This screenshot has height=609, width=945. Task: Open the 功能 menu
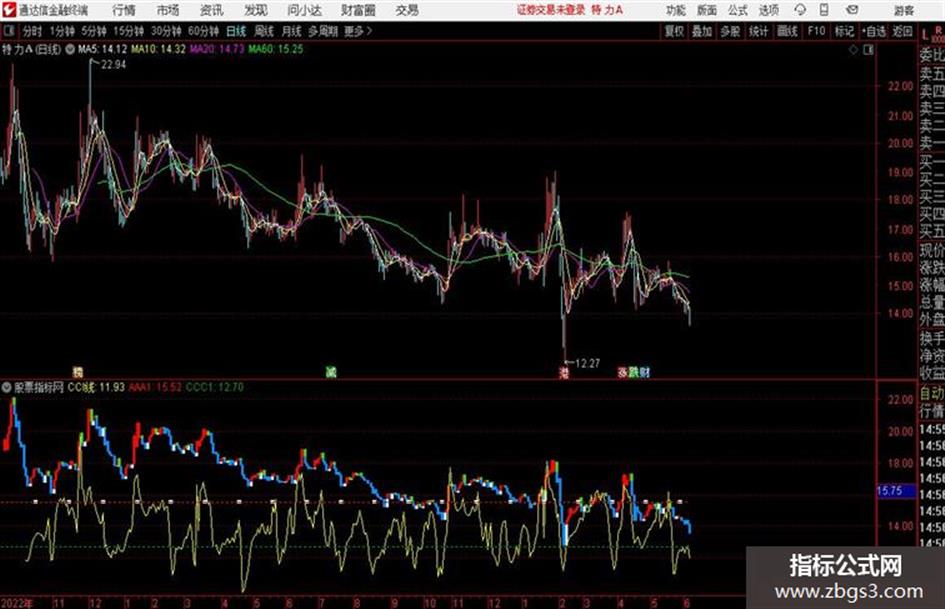click(676, 10)
